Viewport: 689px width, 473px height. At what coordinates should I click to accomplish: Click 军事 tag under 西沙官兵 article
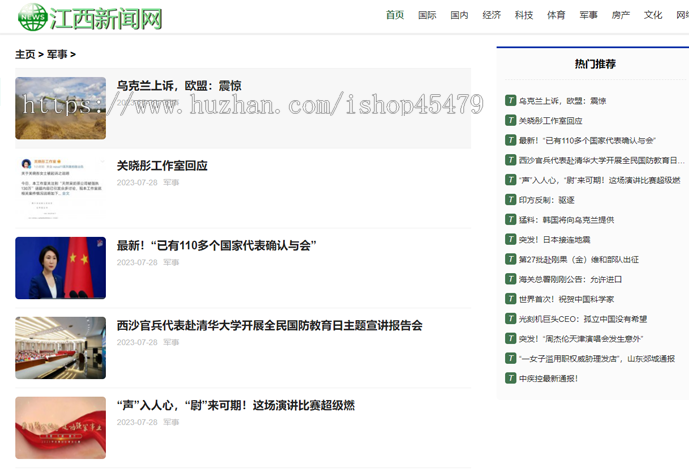(171, 342)
